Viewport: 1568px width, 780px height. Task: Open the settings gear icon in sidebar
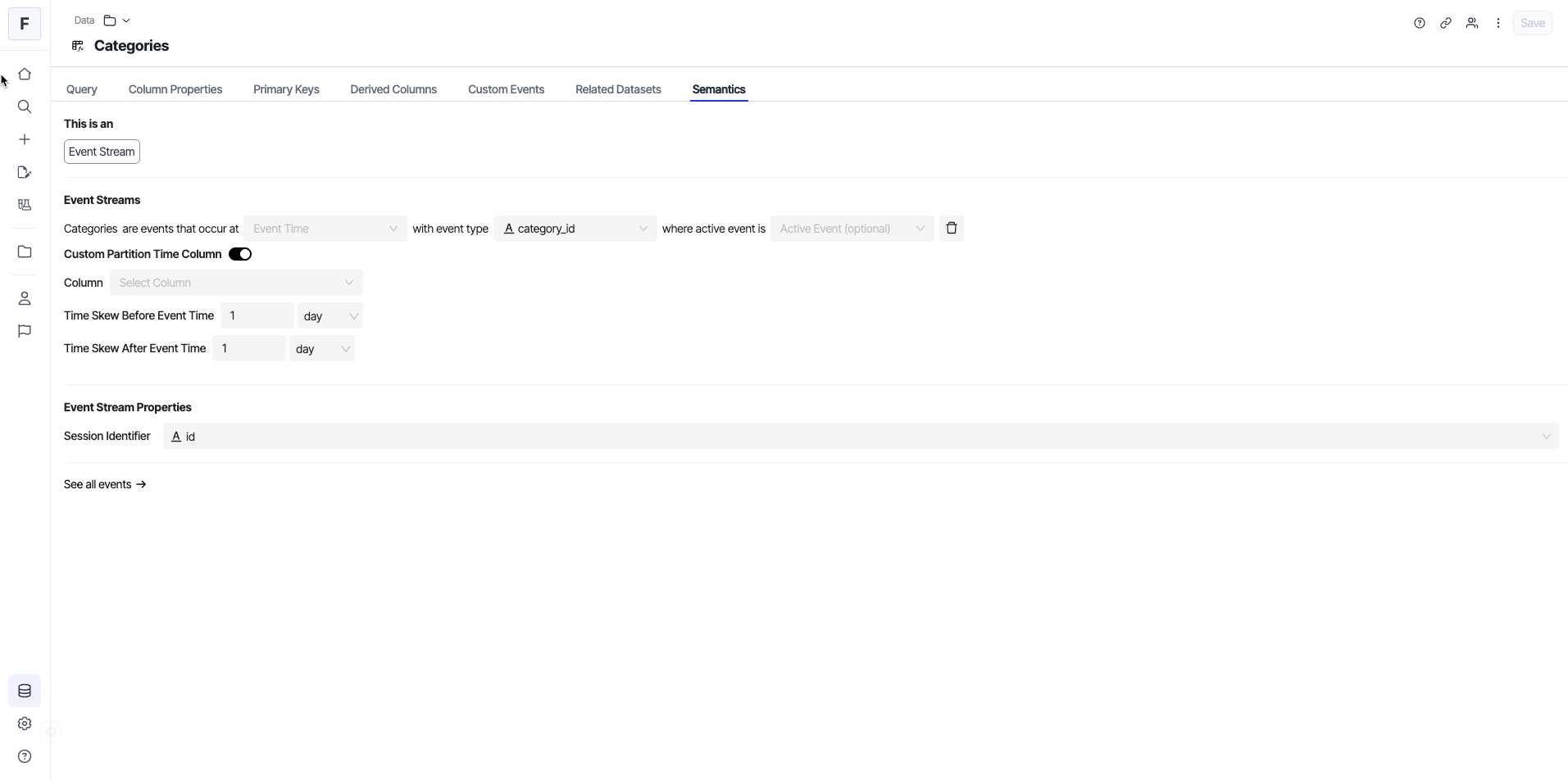[25, 724]
